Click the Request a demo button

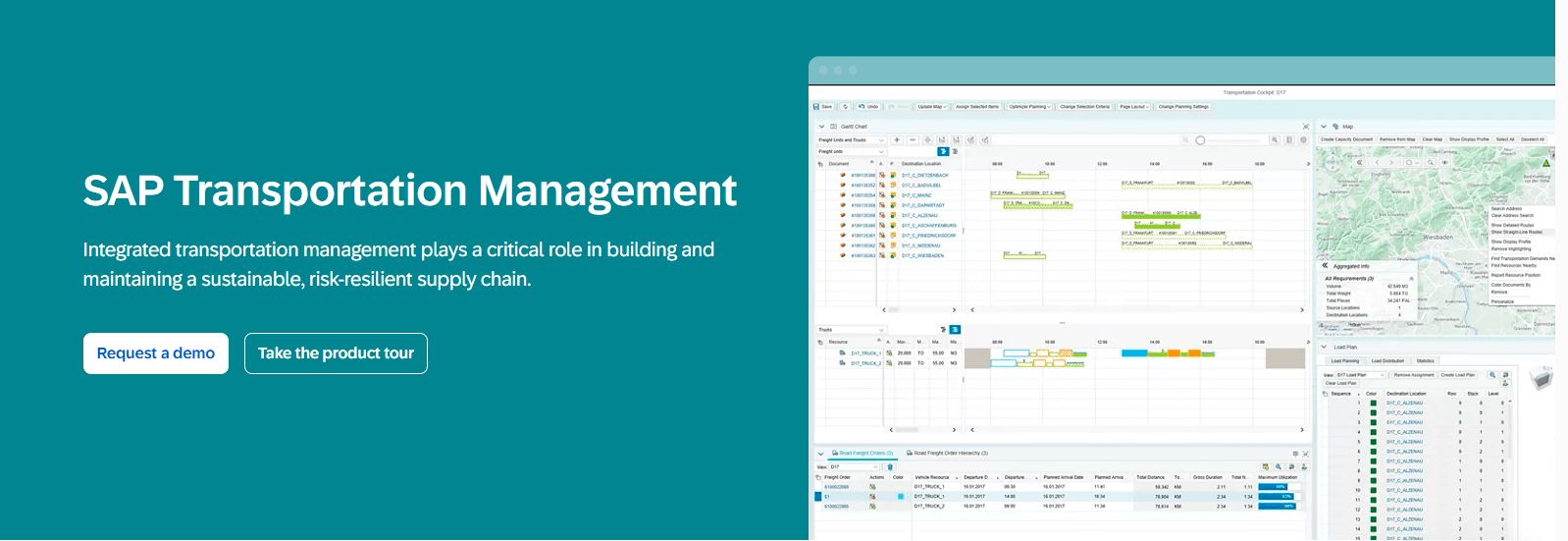156,353
